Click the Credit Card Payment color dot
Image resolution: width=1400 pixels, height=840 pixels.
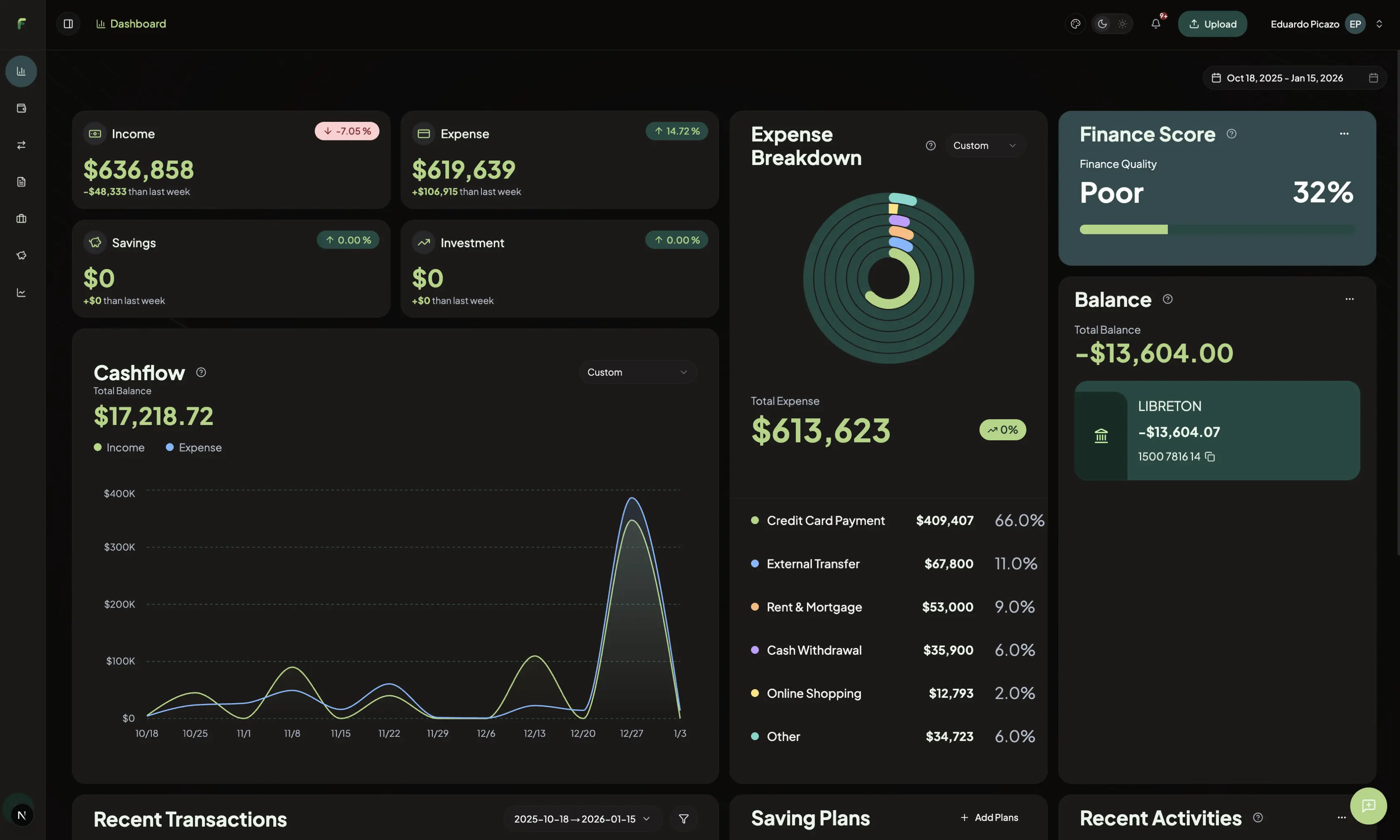(x=755, y=520)
